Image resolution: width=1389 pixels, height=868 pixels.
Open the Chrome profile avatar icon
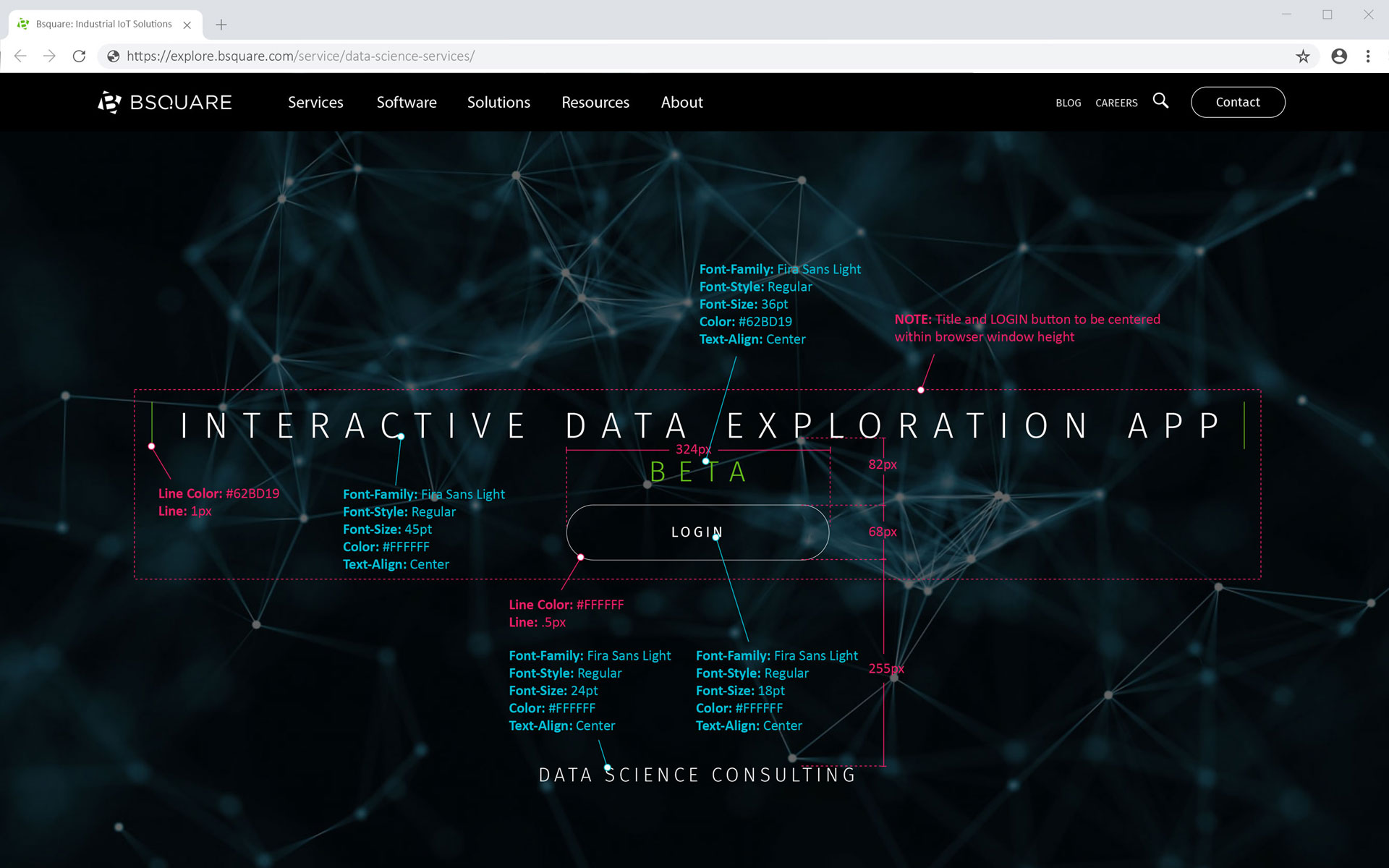click(1338, 56)
